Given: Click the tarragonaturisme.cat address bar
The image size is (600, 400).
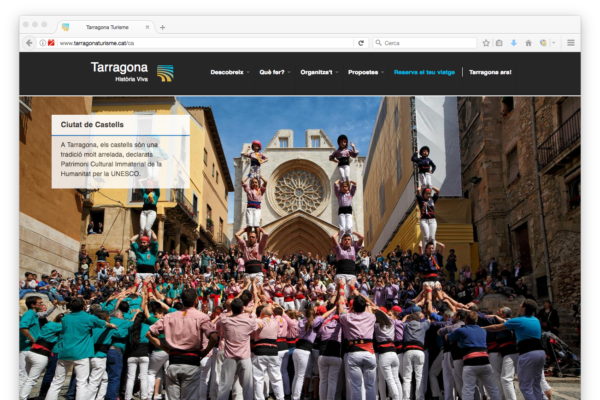Looking at the screenshot, I should pos(200,43).
